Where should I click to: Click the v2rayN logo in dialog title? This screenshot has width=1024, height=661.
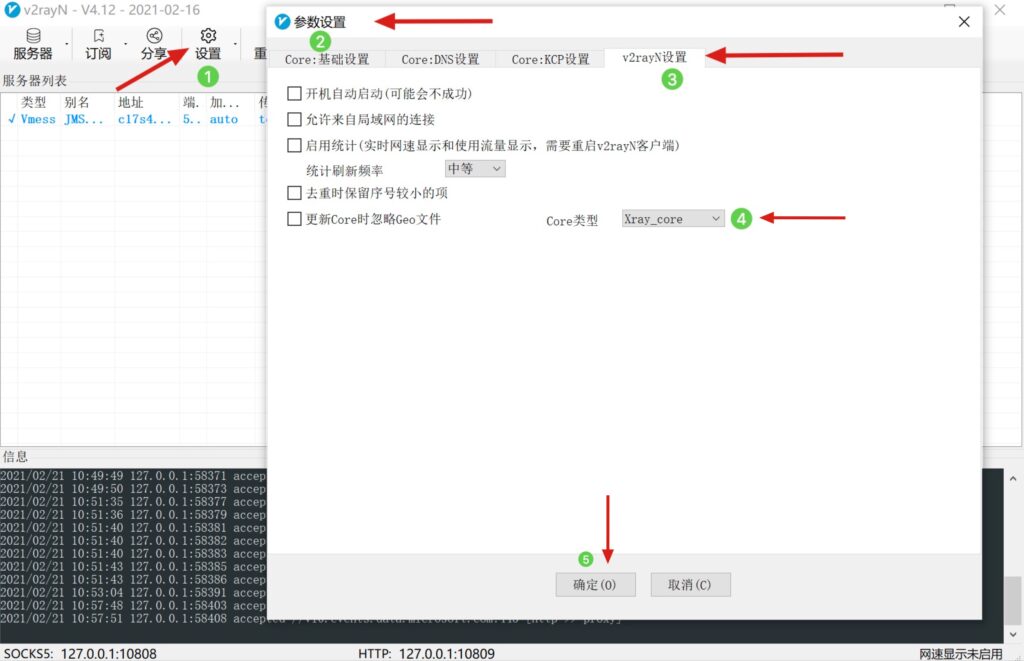[x=282, y=22]
